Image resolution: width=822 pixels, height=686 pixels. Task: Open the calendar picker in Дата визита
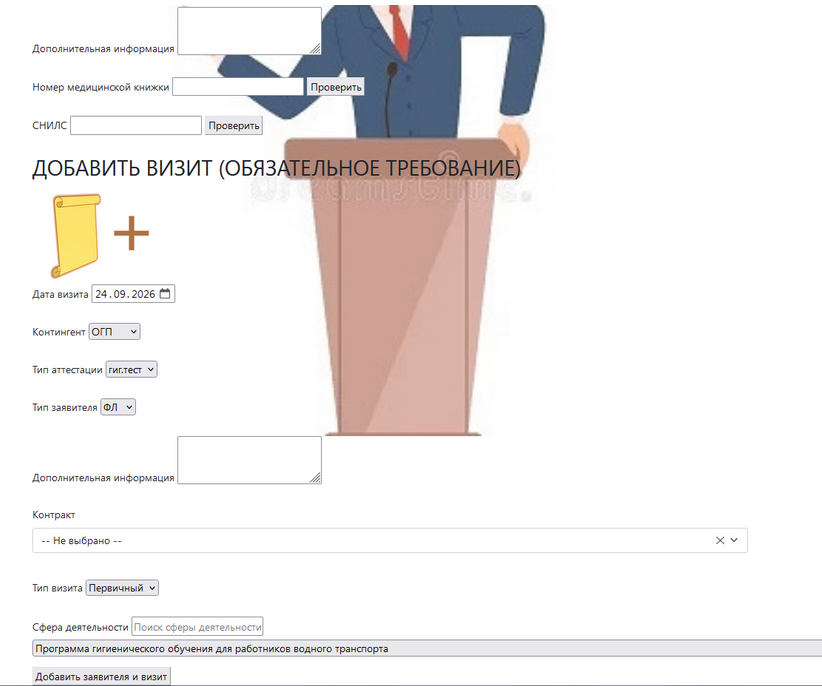[x=165, y=293]
